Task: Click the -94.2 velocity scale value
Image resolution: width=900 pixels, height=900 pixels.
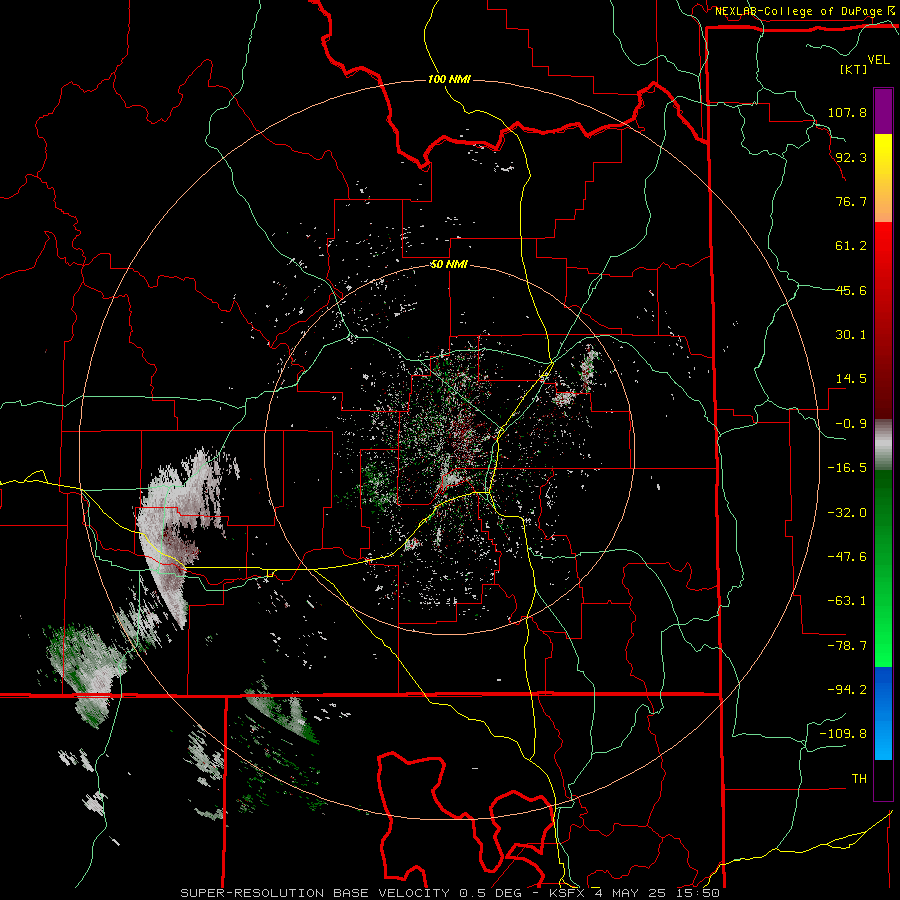Action: point(847,690)
